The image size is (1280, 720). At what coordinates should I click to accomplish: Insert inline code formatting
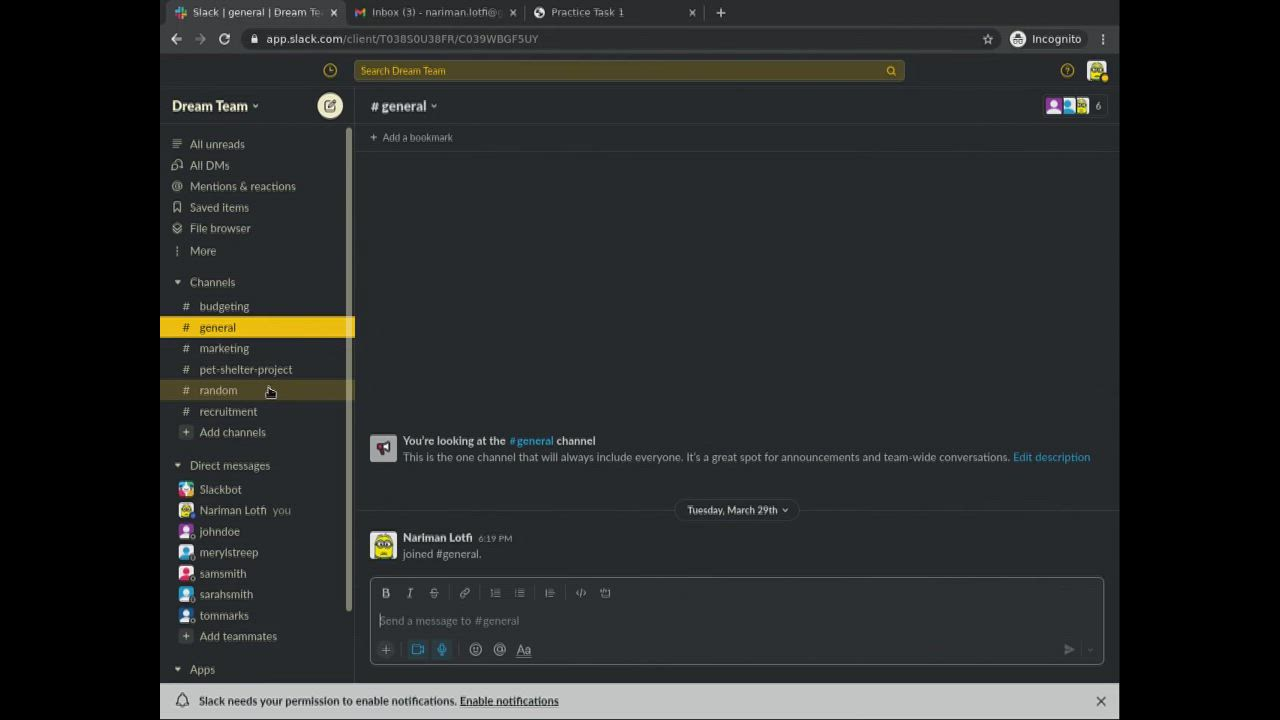[x=581, y=593]
